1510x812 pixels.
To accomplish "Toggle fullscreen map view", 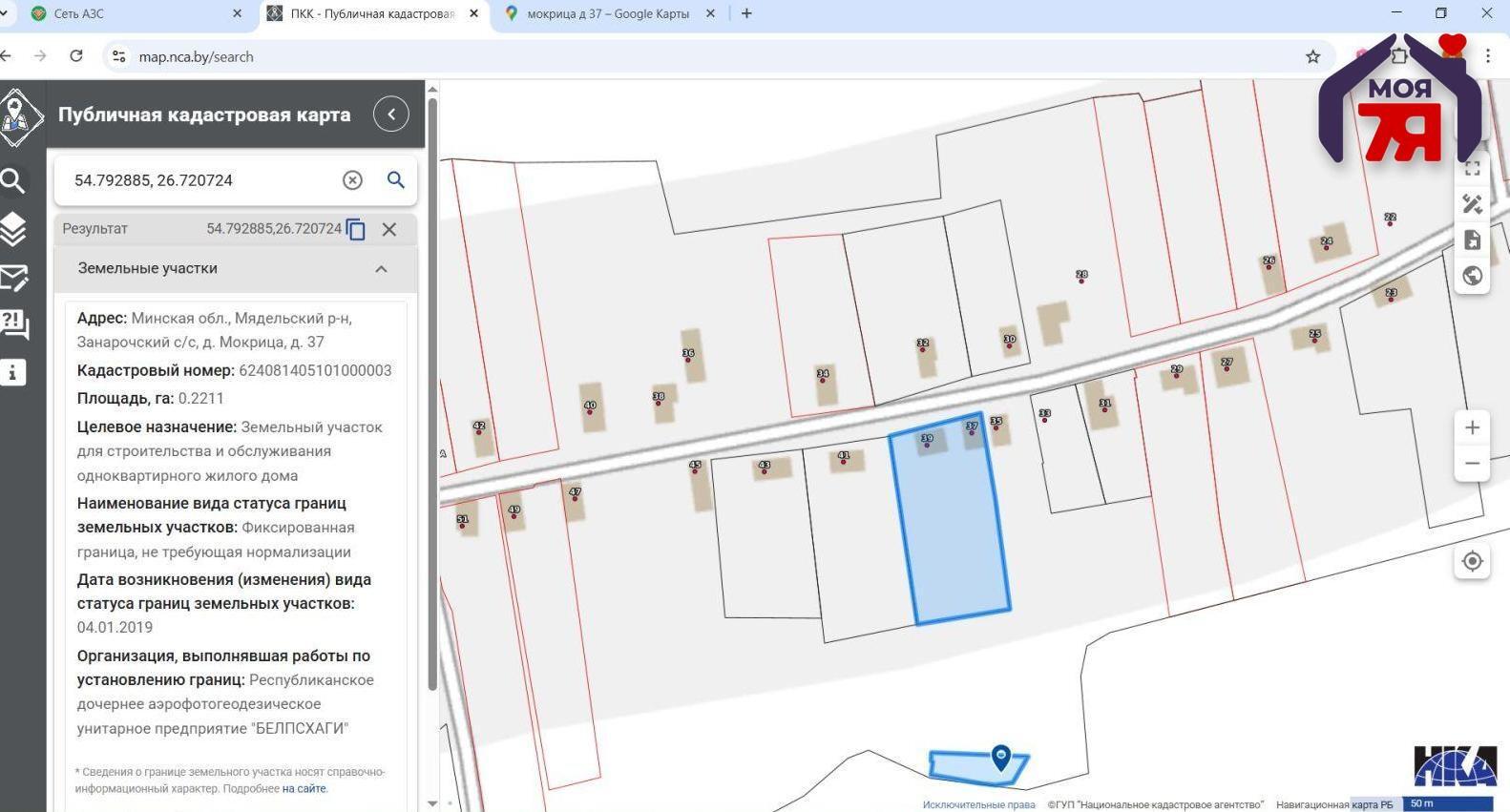I will pyautogui.click(x=1472, y=169).
